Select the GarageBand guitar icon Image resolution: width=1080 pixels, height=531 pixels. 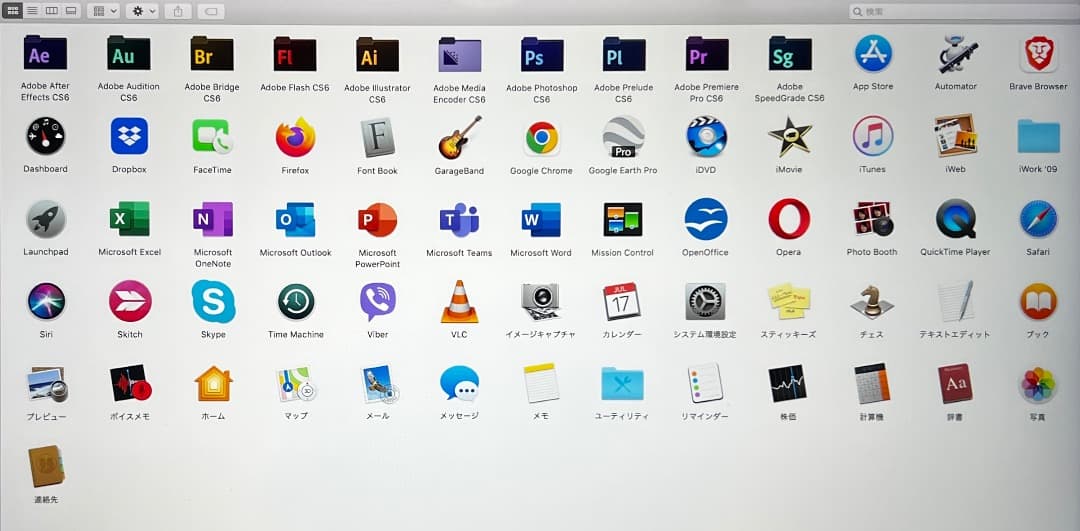click(459, 137)
